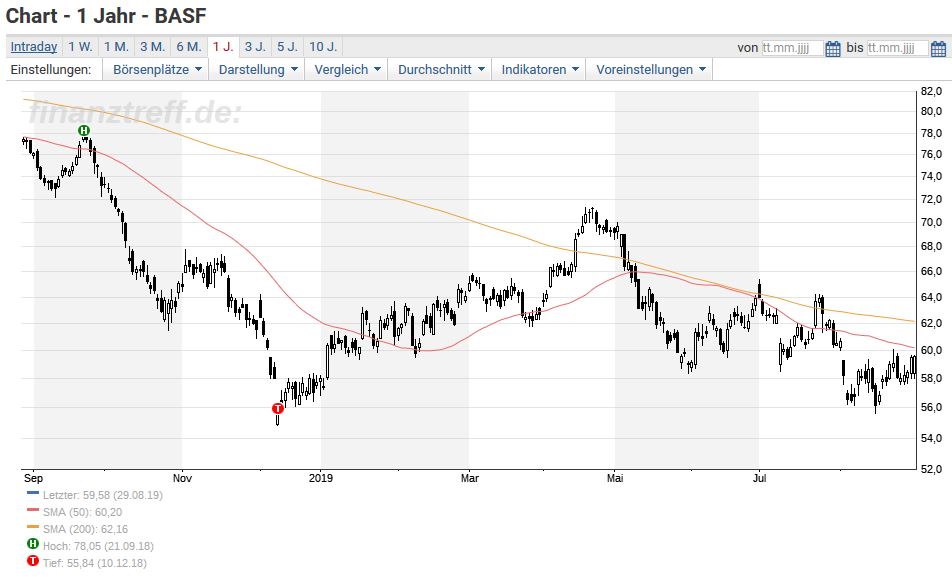Click the '60,0' price axis label
952x577 pixels.
(931, 350)
